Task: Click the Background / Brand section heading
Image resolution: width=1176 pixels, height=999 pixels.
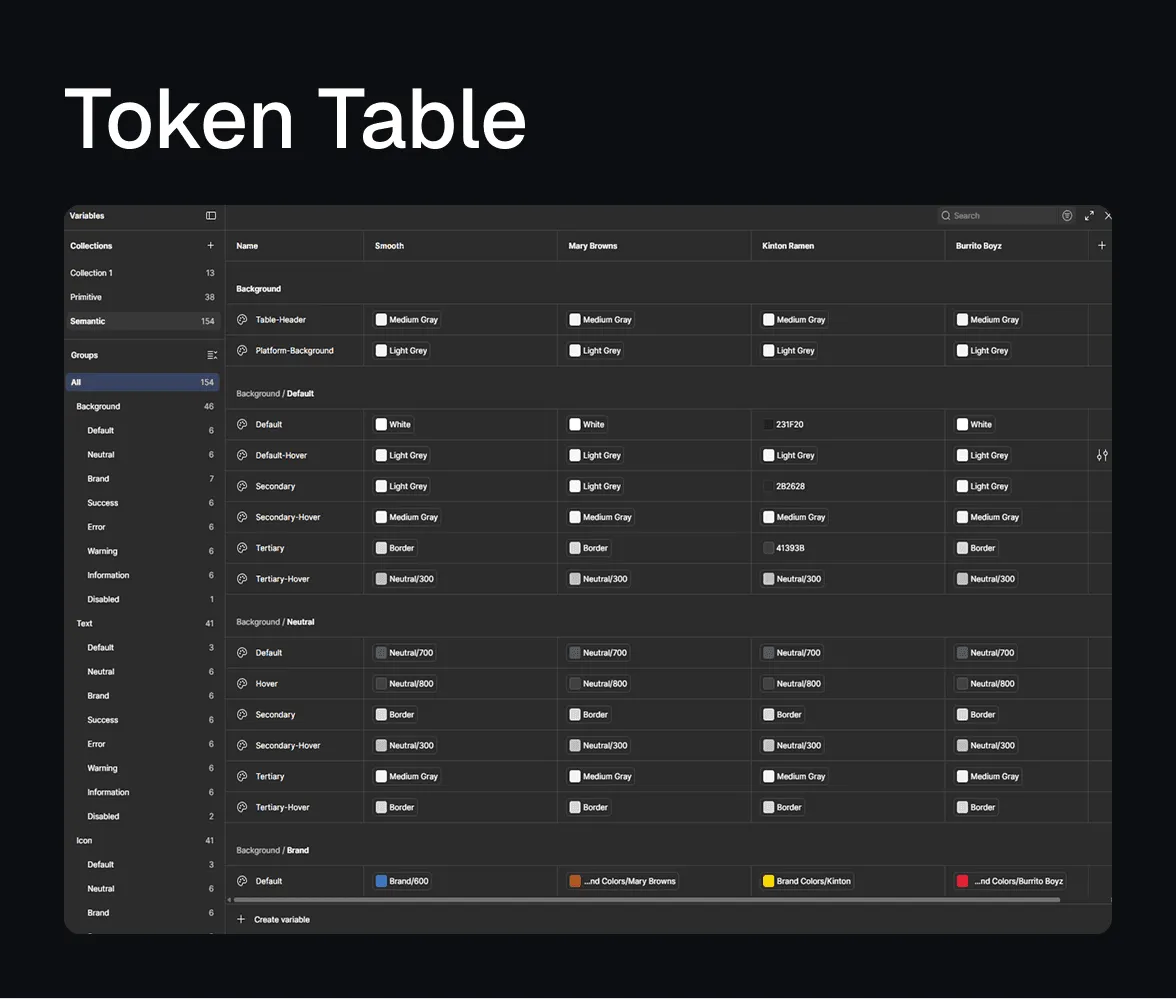Action: click(x=272, y=850)
